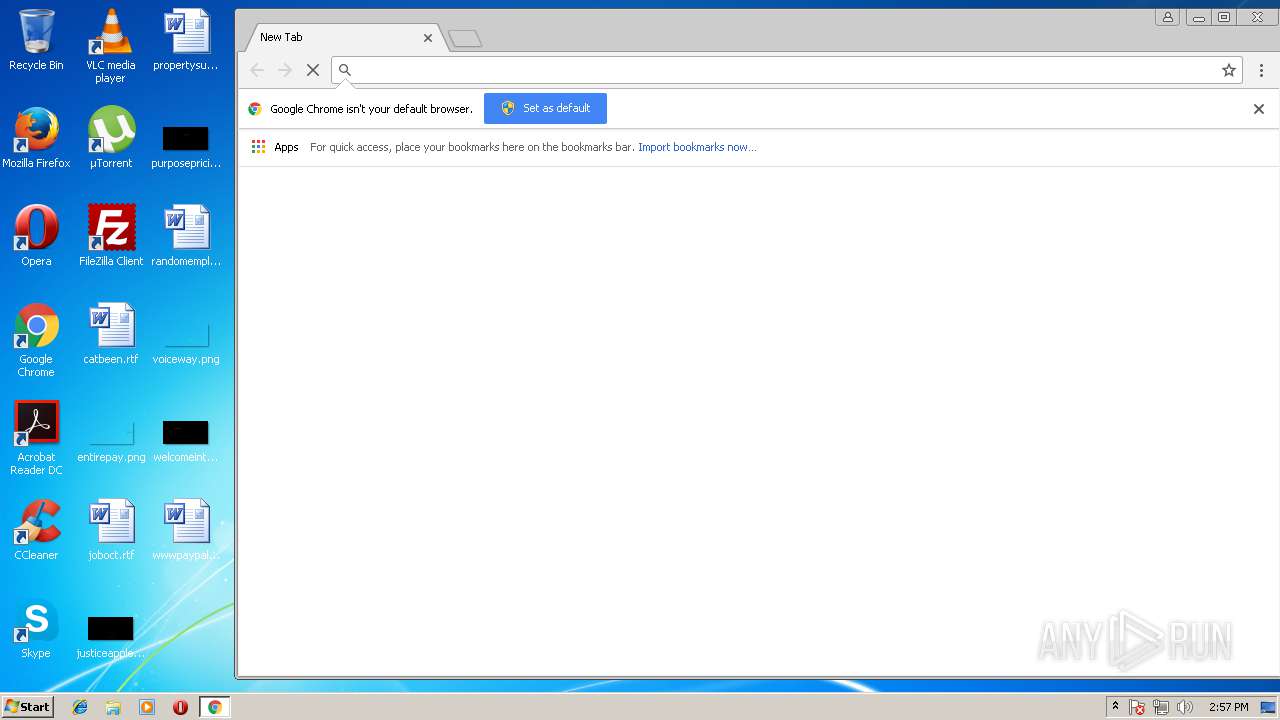The height and width of the screenshot is (720, 1280).
Task: Select randomempl... Word document on desktop
Action: tap(186, 236)
